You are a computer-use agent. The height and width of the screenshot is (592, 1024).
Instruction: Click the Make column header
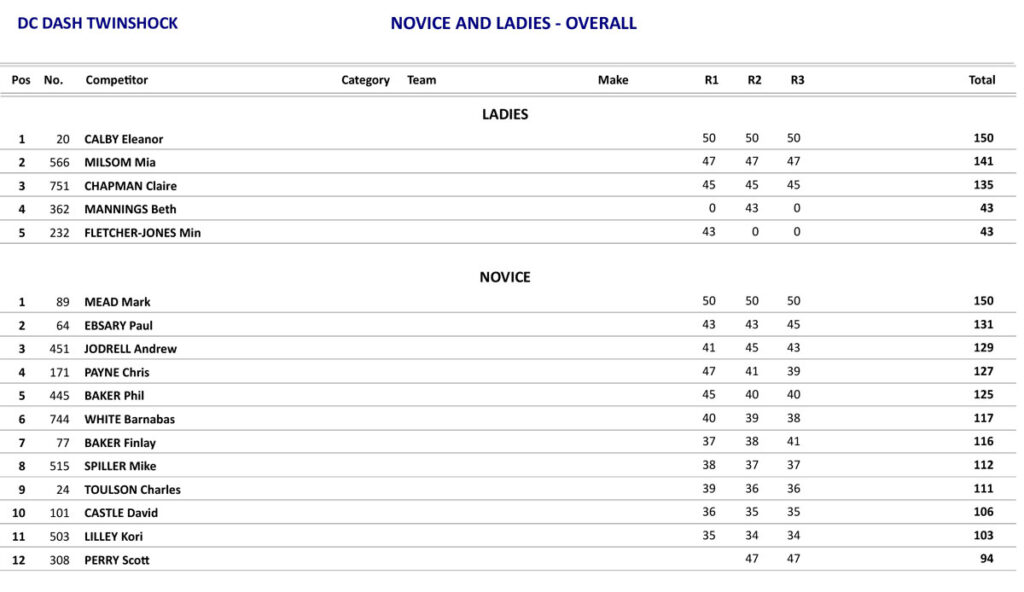click(x=613, y=80)
